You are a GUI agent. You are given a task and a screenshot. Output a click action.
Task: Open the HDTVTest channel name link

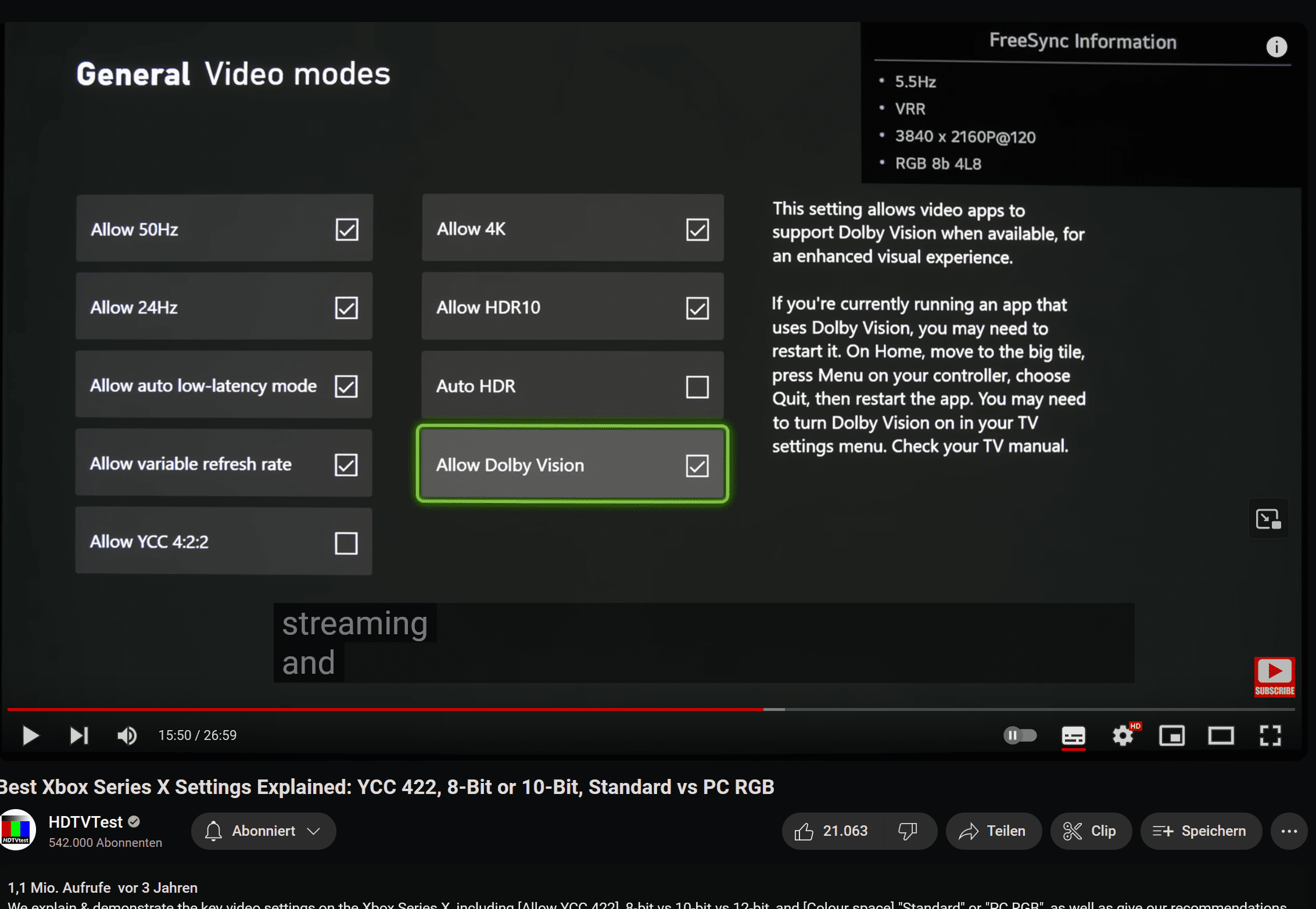coord(85,822)
